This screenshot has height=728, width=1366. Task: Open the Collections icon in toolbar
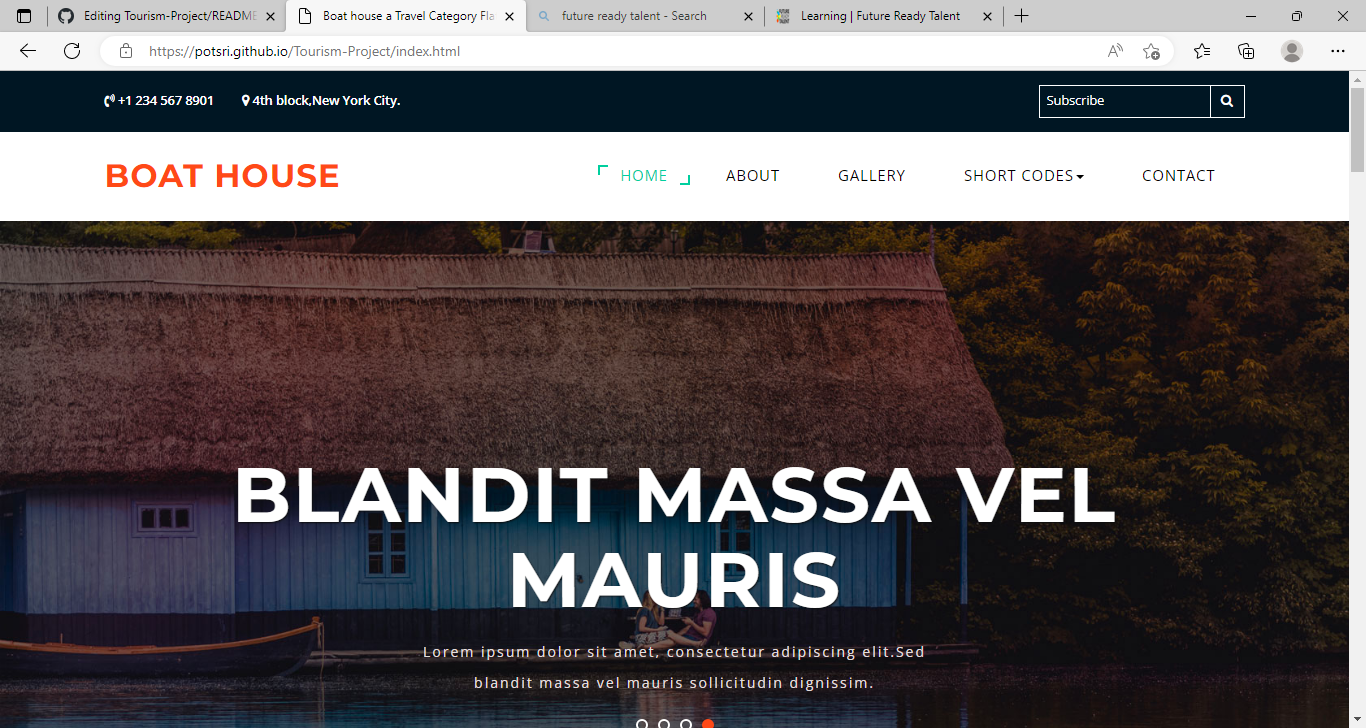coord(1246,51)
